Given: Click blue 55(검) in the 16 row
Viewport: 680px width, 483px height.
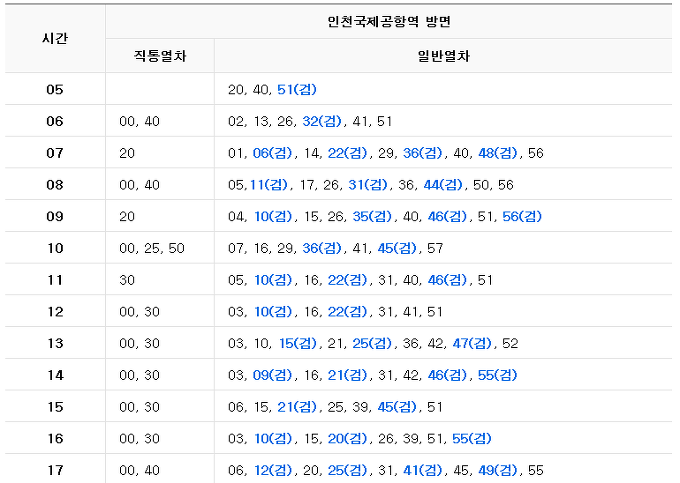Looking at the screenshot, I should click(472, 438).
